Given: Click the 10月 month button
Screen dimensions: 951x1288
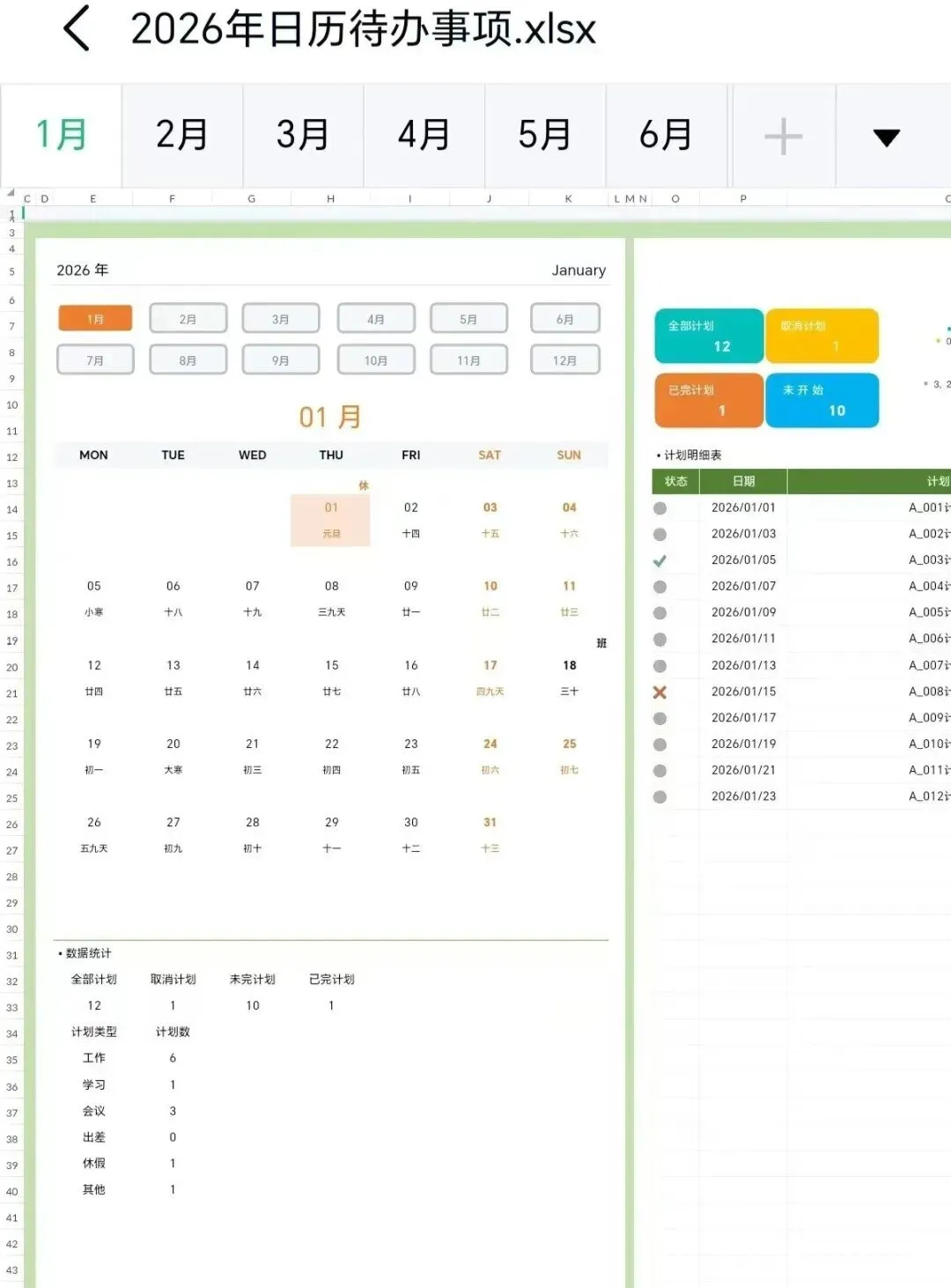Looking at the screenshot, I should click(x=376, y=359).
